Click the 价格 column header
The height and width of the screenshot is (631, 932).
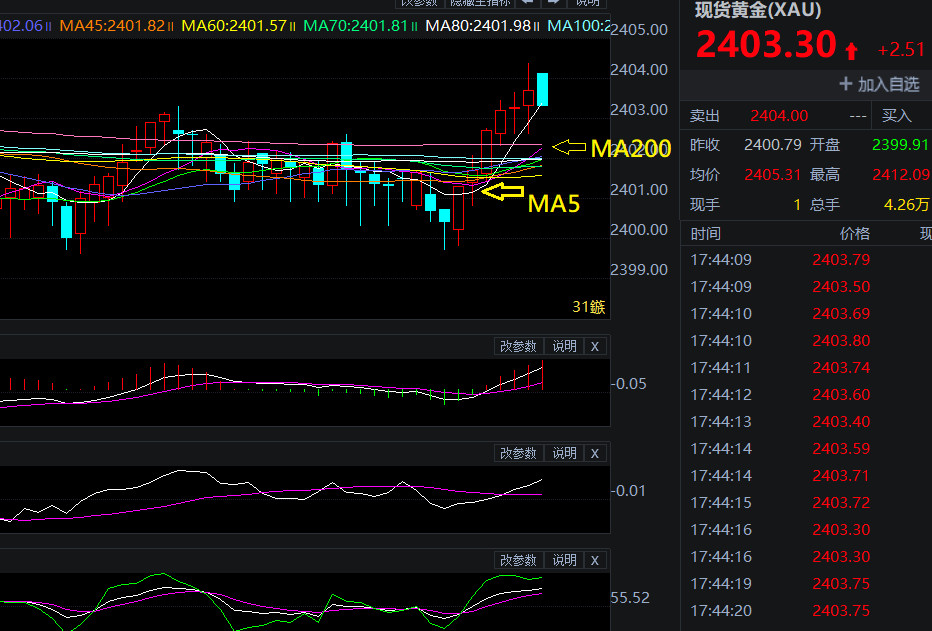tap(854, 234)
